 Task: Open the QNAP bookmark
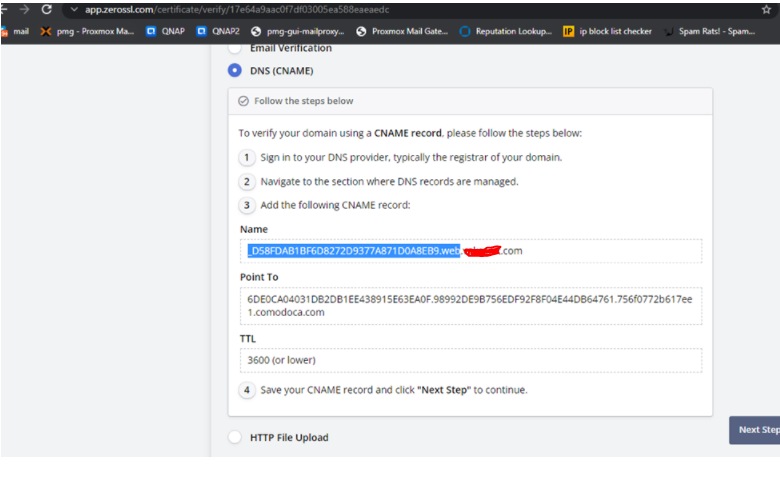click(165, 31)
